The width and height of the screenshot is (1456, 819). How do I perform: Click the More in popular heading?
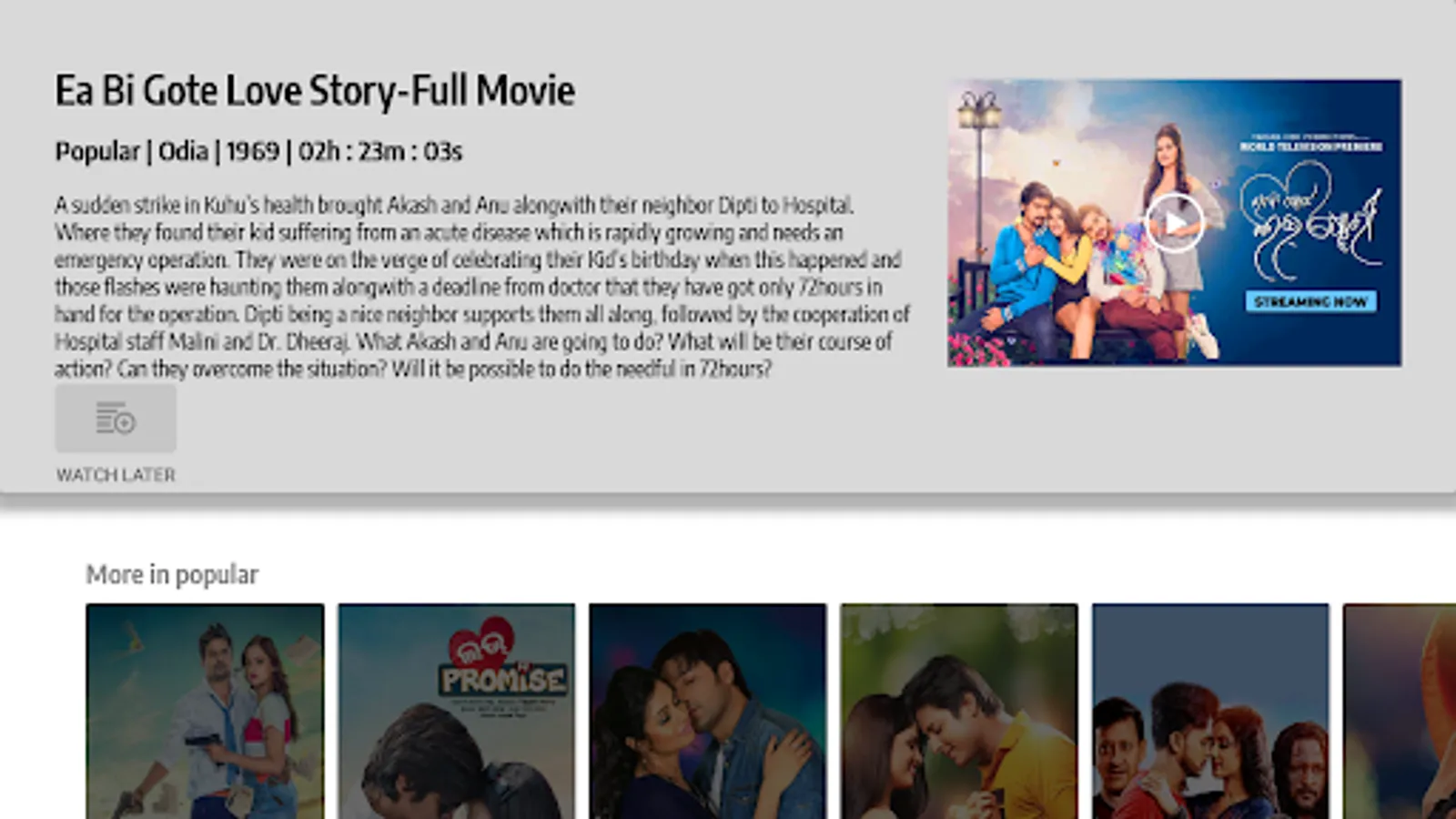tap(172, 575)
